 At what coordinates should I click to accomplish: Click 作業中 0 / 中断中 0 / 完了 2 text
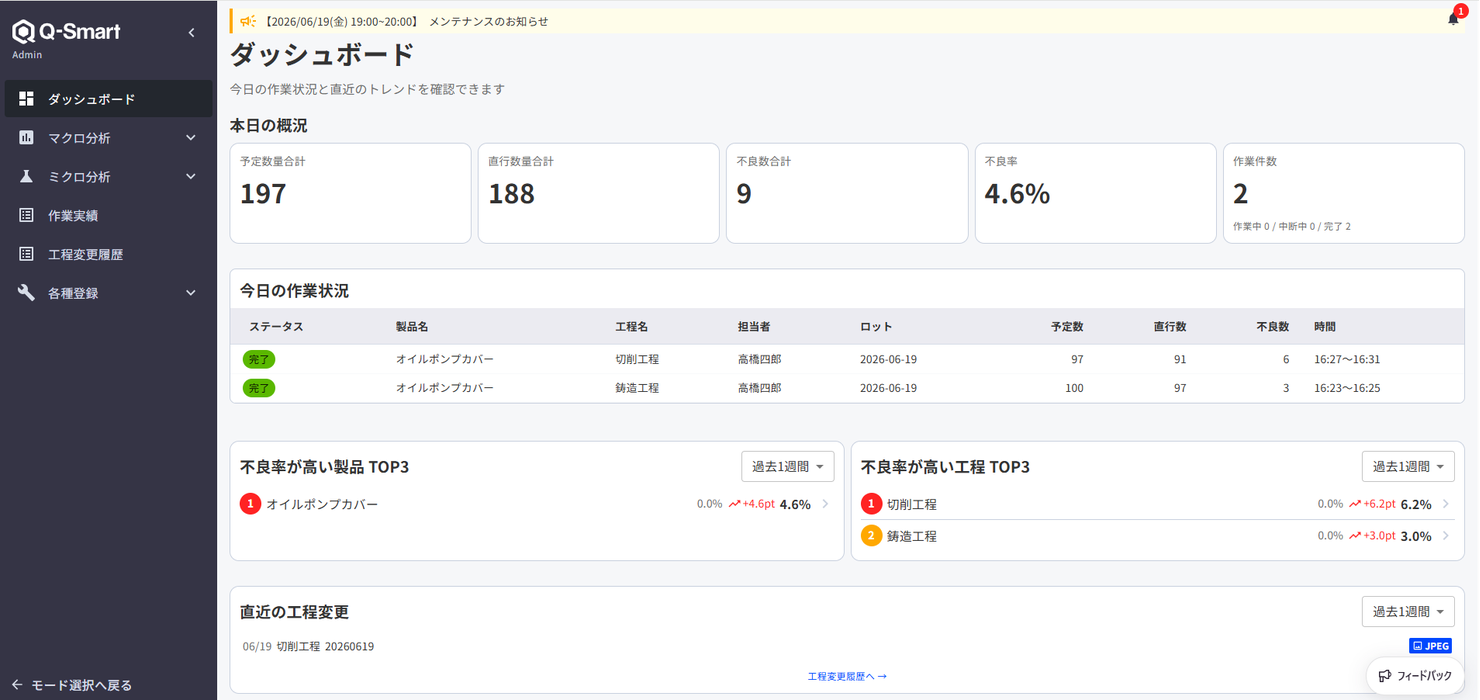pyautogui.click(x=1292, y=227)
